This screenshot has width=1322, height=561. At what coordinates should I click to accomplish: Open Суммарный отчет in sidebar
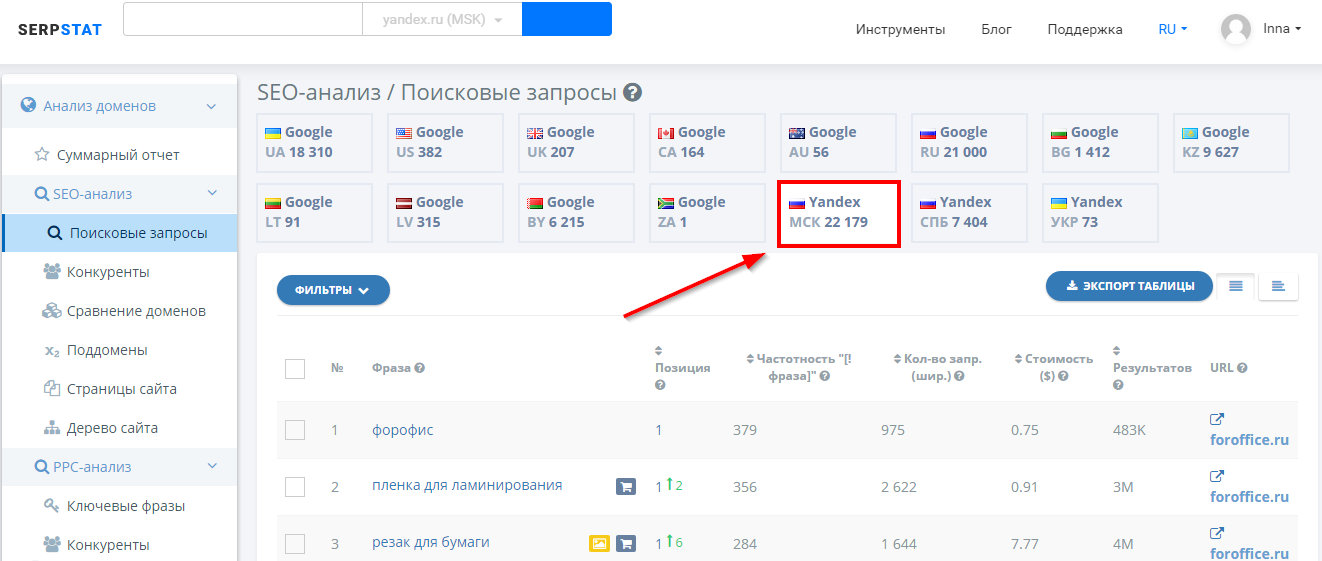click(119, 155)
